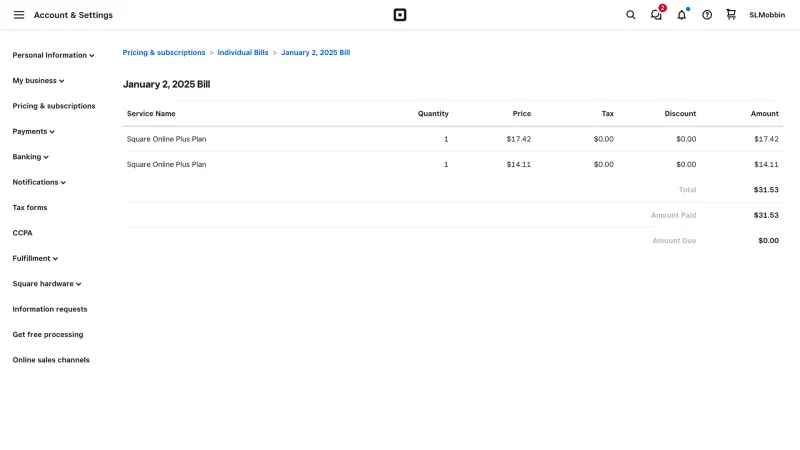Open Pricing & subscriptions in sidebar
This screenshot has height=450, width=800.
point(54,106)
